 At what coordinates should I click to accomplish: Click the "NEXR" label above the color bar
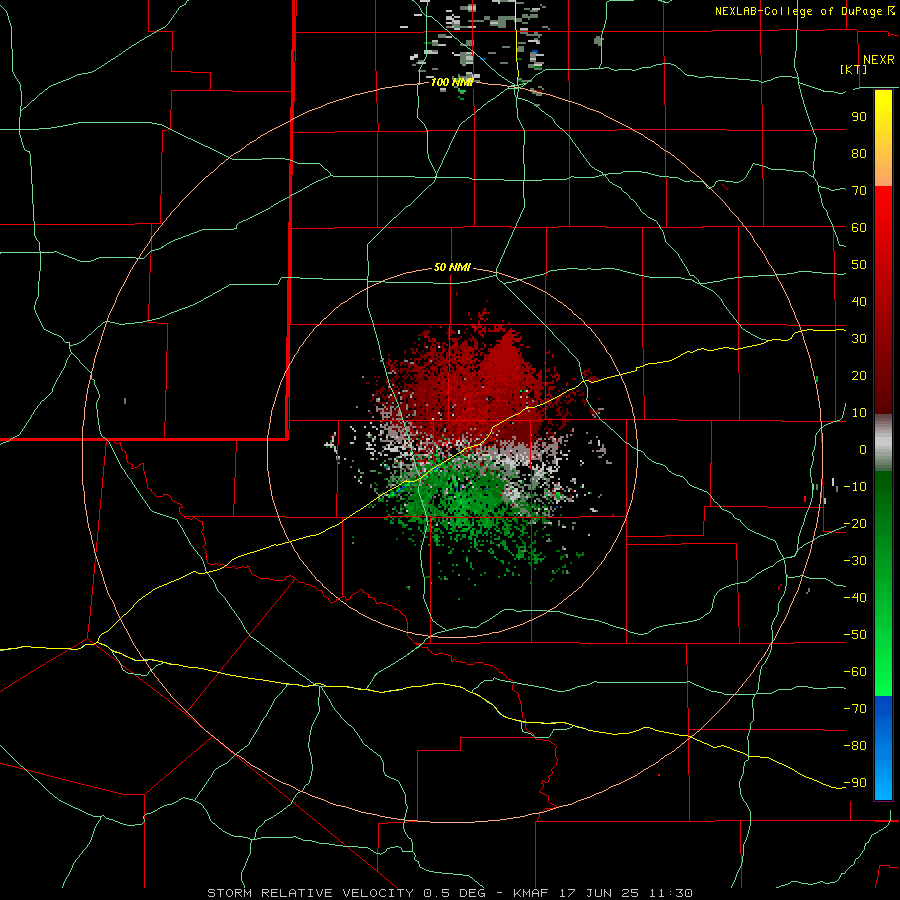879,60
